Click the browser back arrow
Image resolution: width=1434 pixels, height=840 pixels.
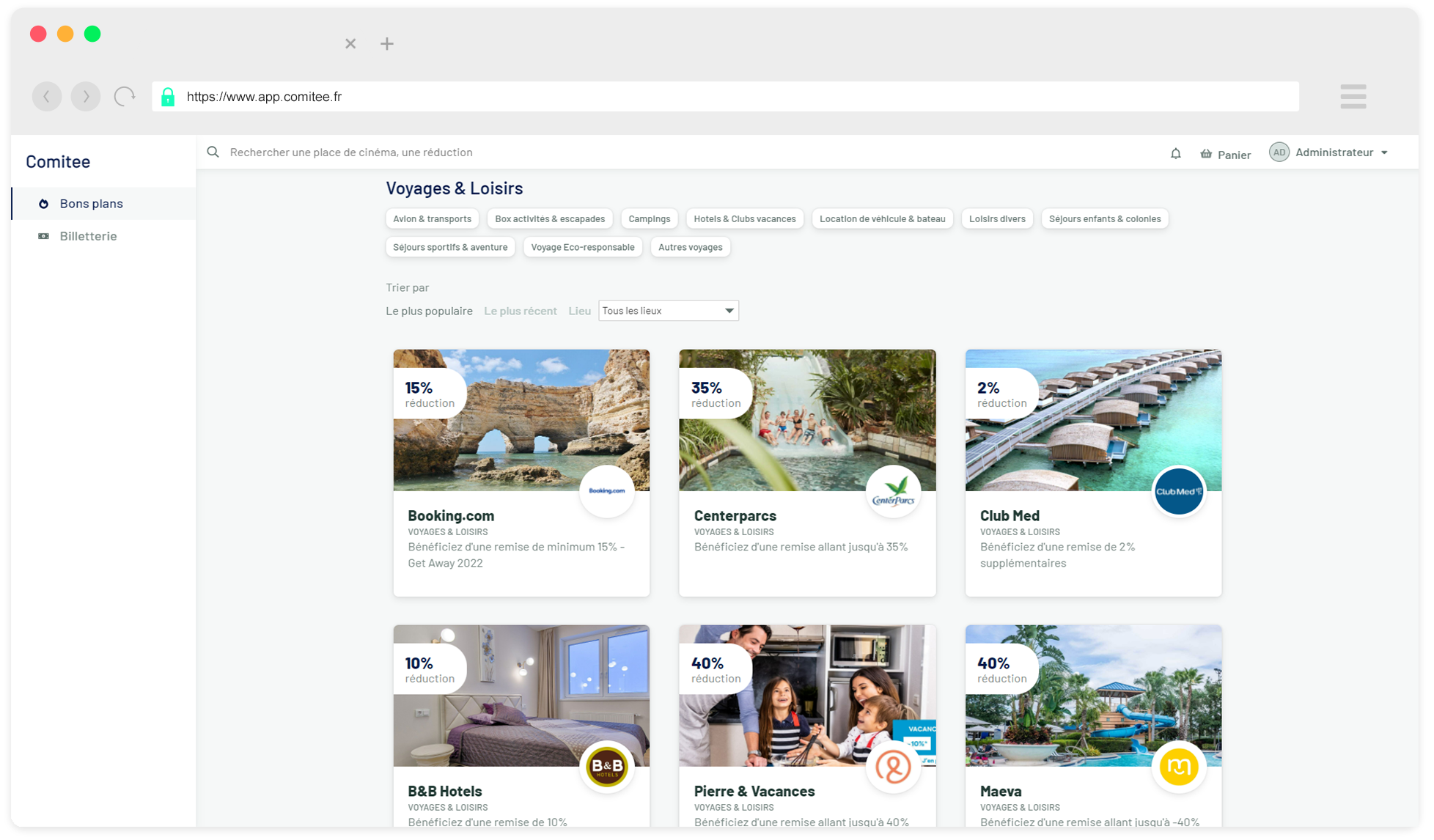click(x=47, y=97)
